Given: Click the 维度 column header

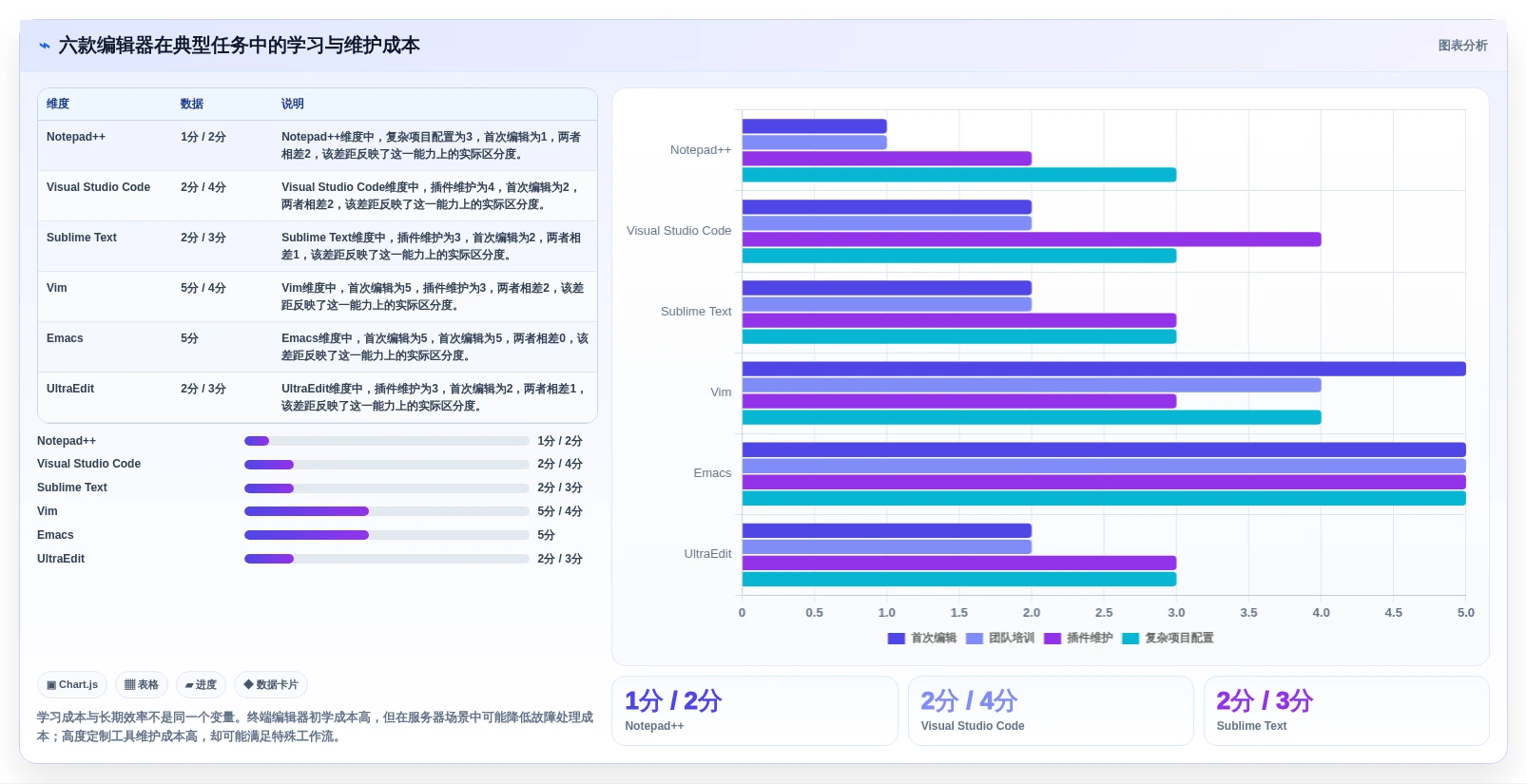Looking at the screenshot, I should pyautogui.click(x=58, y=104).
